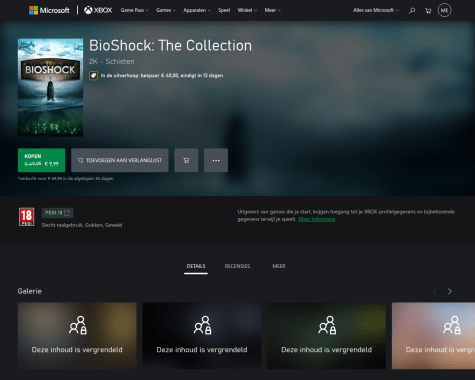Viewport: 475px width, 380px height.
Task: Open the shopping cart in header
Action: click(x=428, y=11)
